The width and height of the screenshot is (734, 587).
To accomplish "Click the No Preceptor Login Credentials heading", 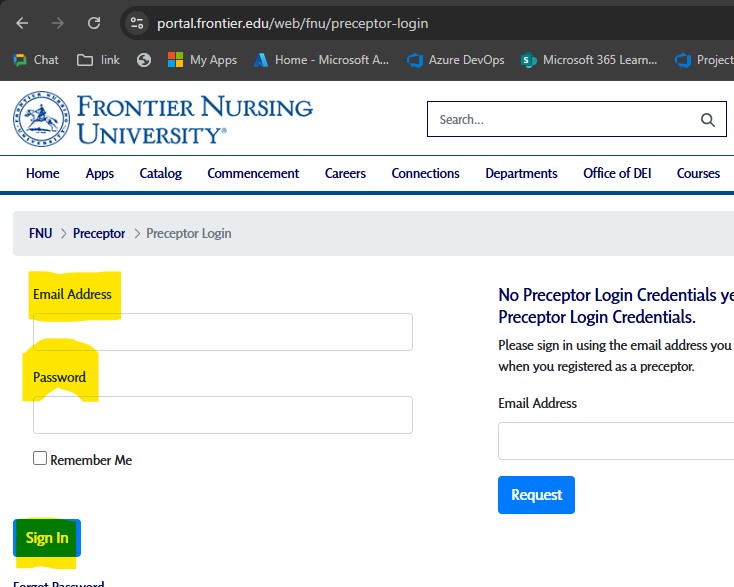I will coord(616,306).
